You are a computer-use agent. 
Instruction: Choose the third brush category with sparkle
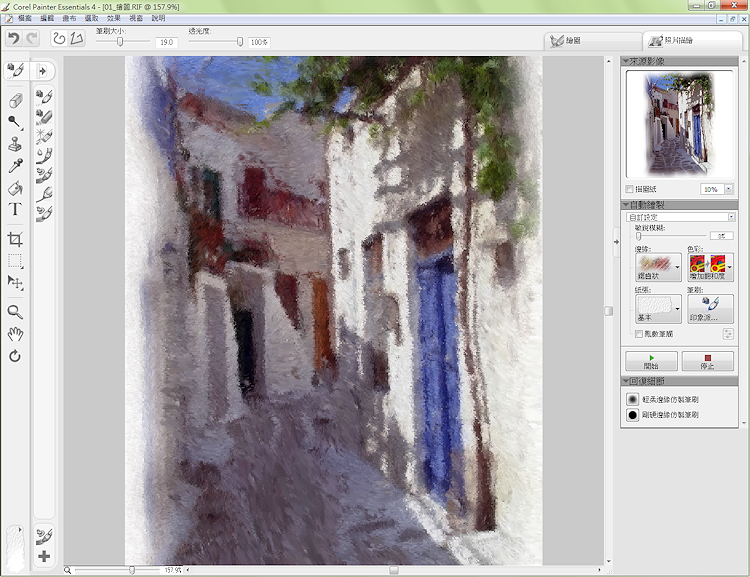pyautogui.click(x=44, y=136)
